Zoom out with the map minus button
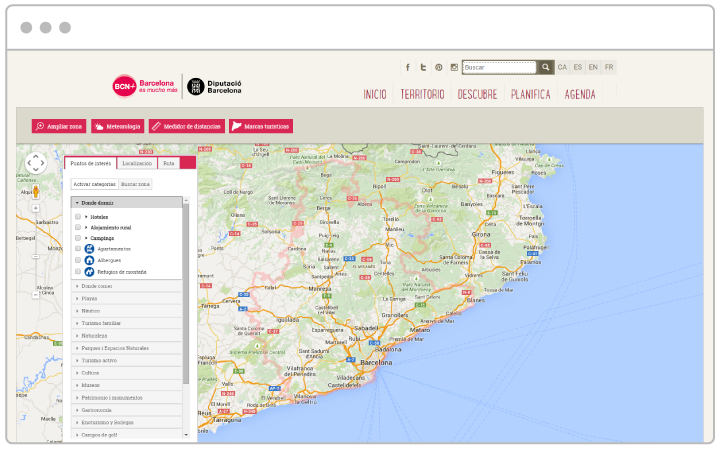720x450 pixels. tap(36, 295)
